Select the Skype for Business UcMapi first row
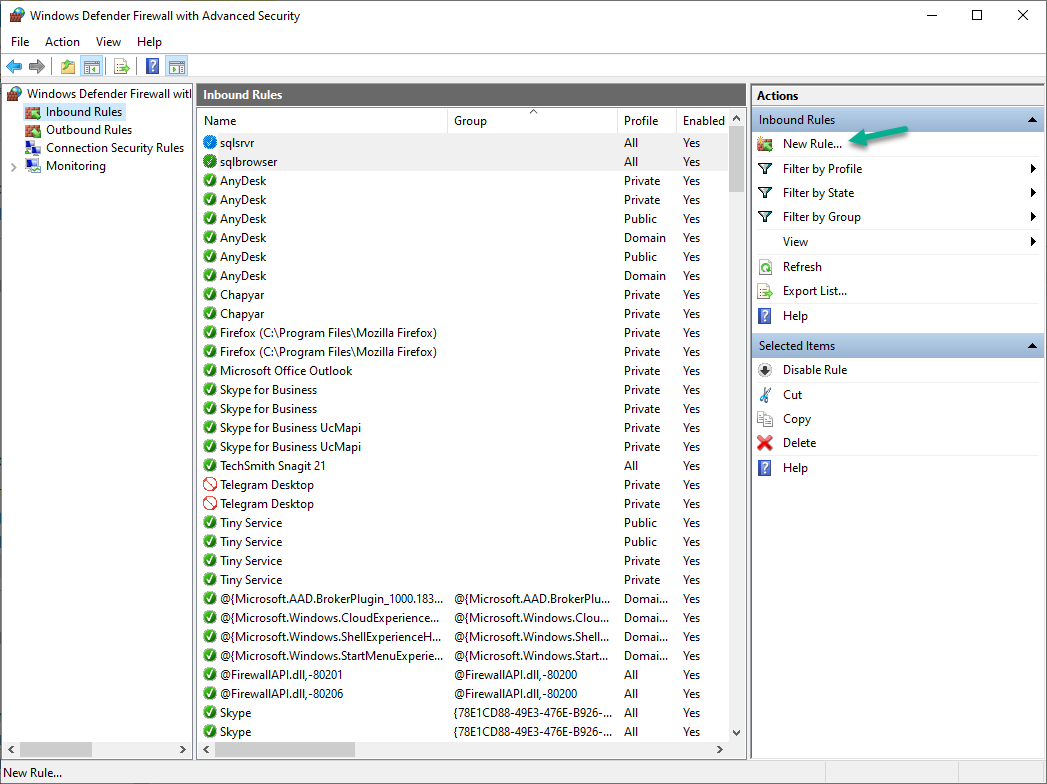Viewport: 1047px width, 784px height. [463, 427]
